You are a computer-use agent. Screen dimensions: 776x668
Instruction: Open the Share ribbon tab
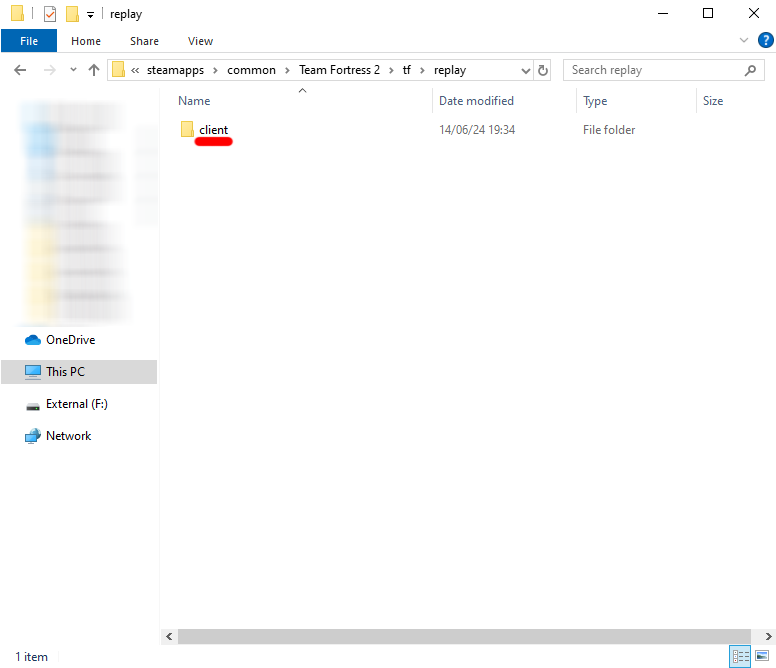pos(144,41)
